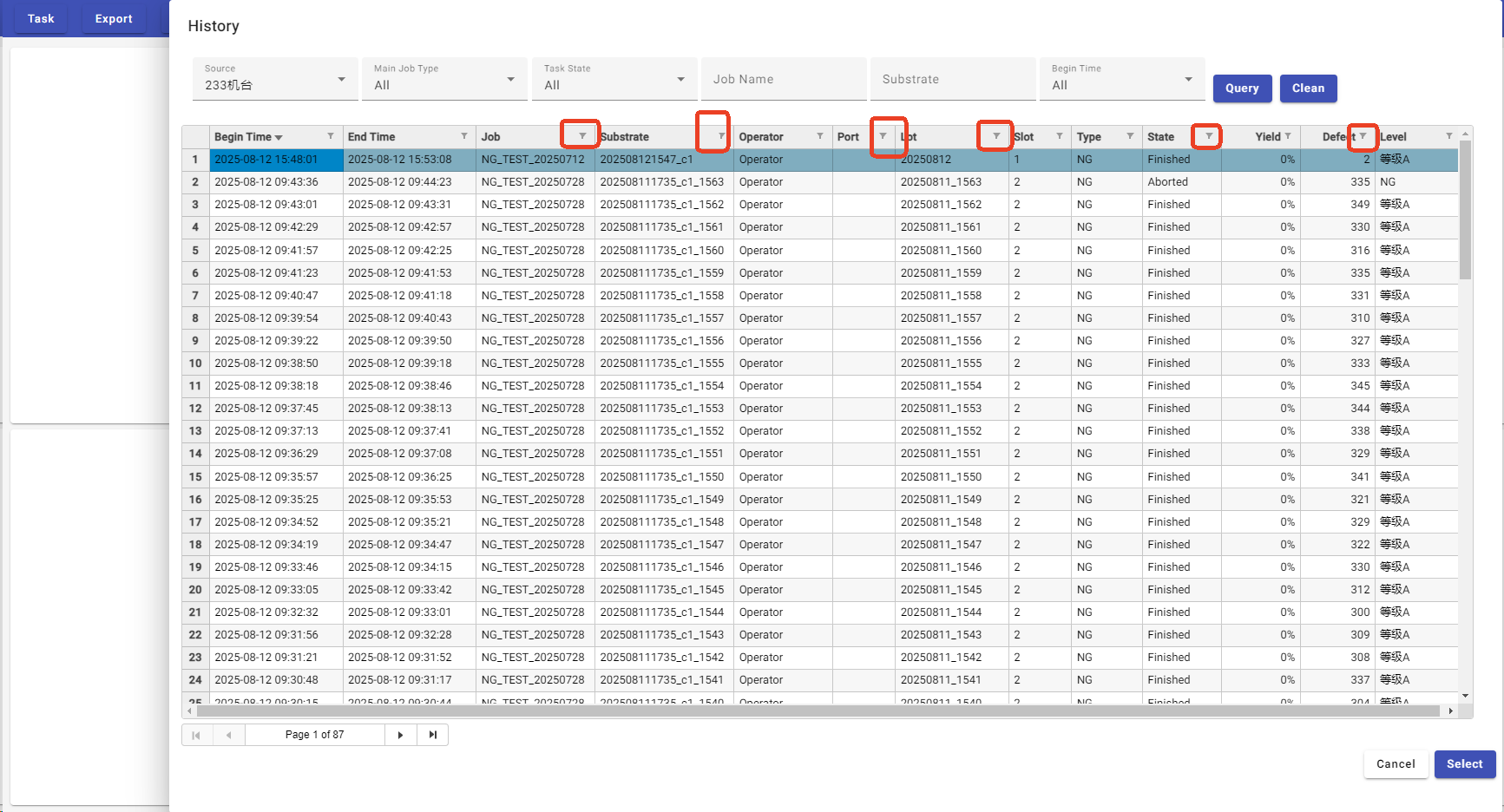Click the Select button
Screen dimensions: 1504x812
click(x=1464, y=764)
